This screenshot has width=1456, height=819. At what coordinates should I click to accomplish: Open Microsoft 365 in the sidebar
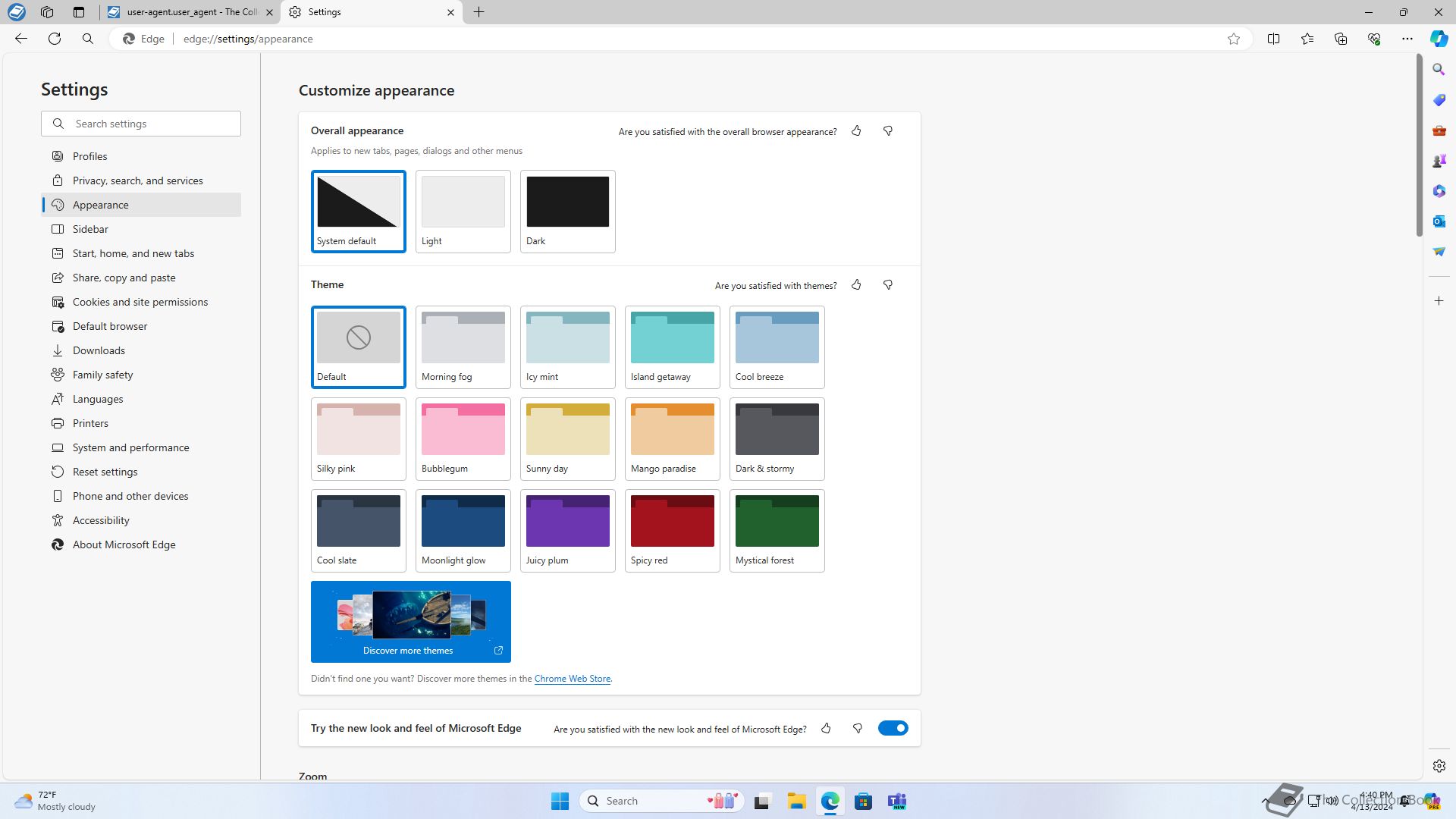pyautogui.click(x=1439, y=191)
